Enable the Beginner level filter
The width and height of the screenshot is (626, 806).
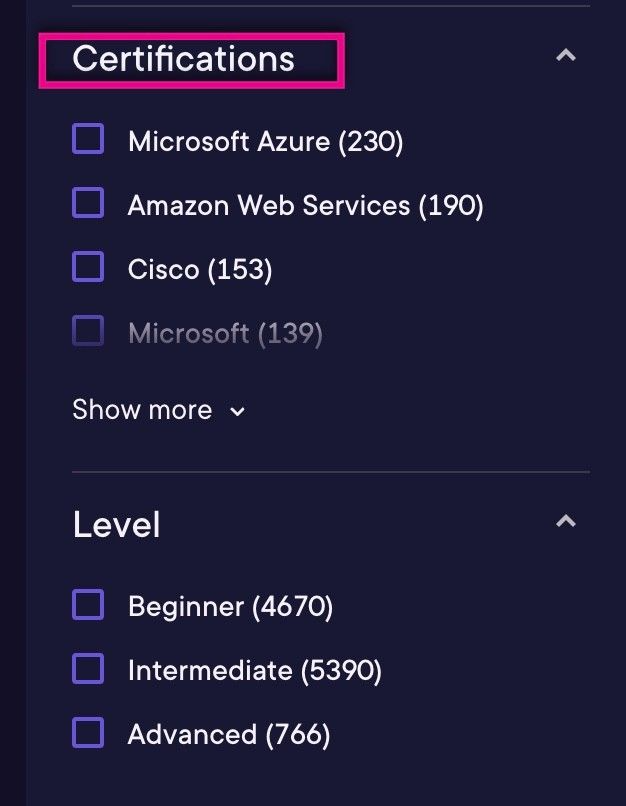[x=88, y=604]
